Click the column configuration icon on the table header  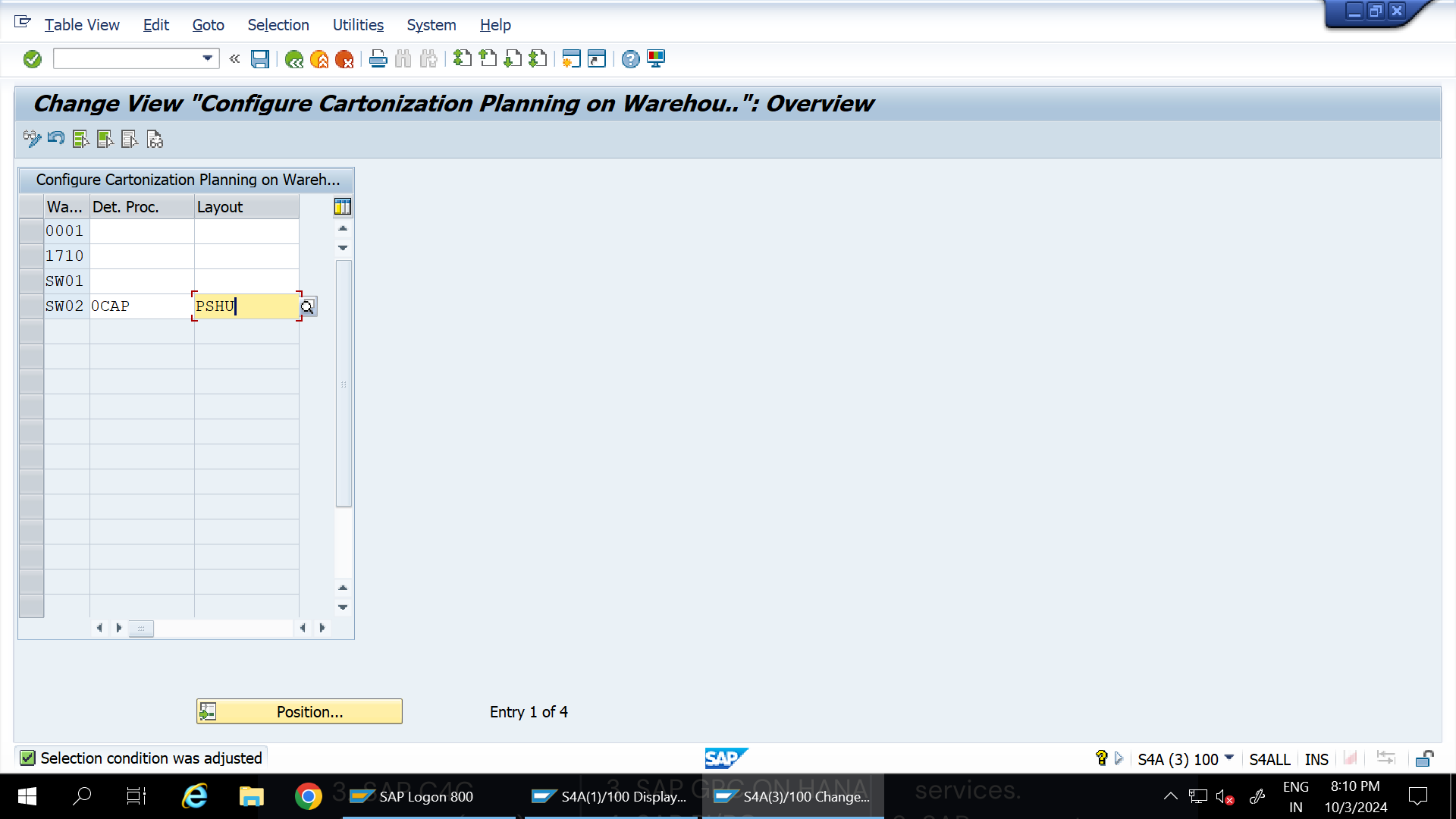click(x=342, y=206)
